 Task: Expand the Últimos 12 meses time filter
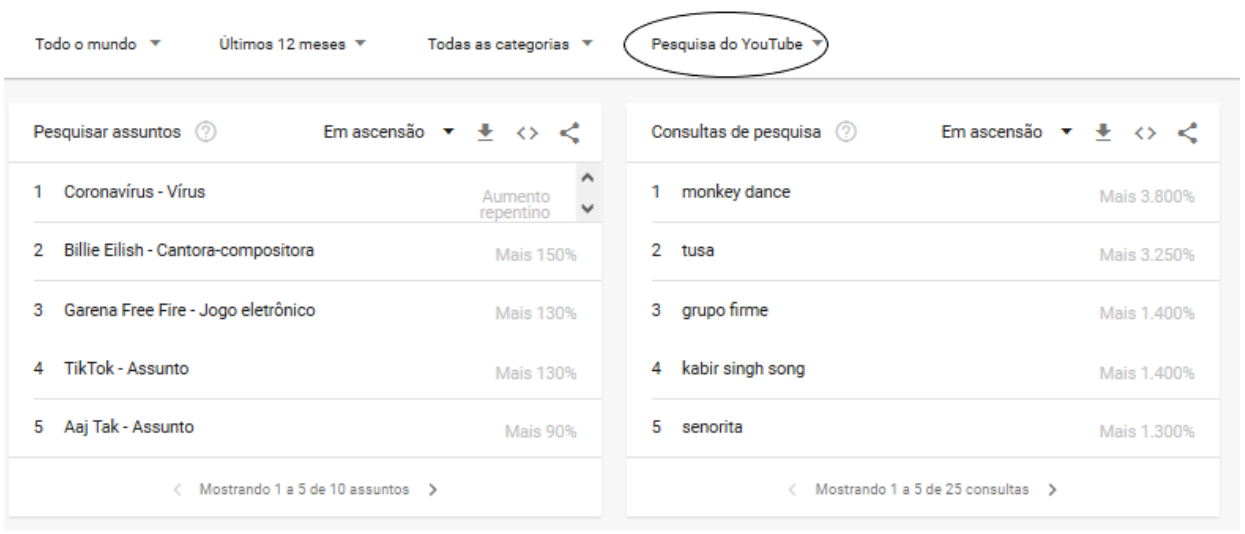point(291,44)
